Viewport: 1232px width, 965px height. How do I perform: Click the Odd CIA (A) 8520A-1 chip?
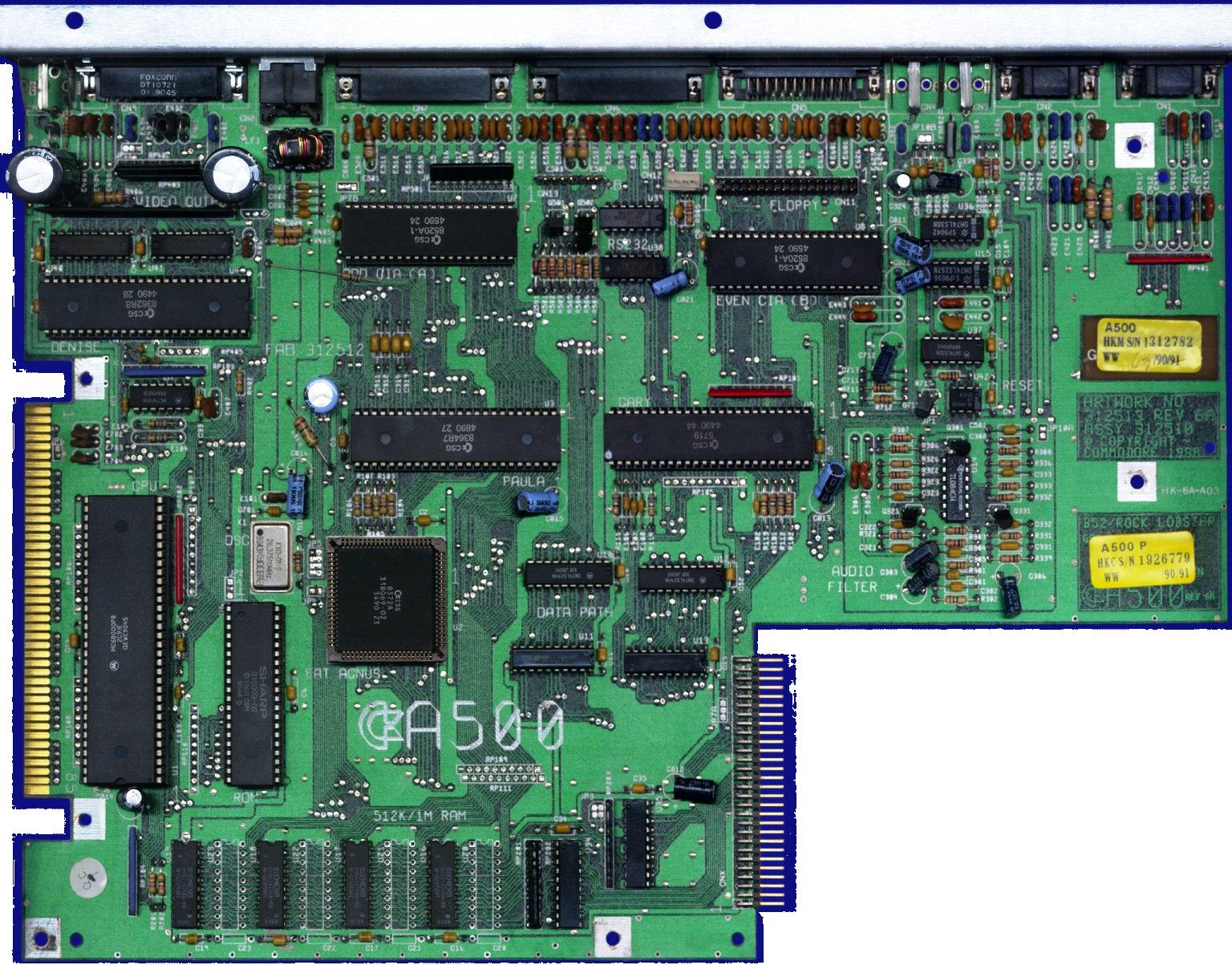[428, 233]
